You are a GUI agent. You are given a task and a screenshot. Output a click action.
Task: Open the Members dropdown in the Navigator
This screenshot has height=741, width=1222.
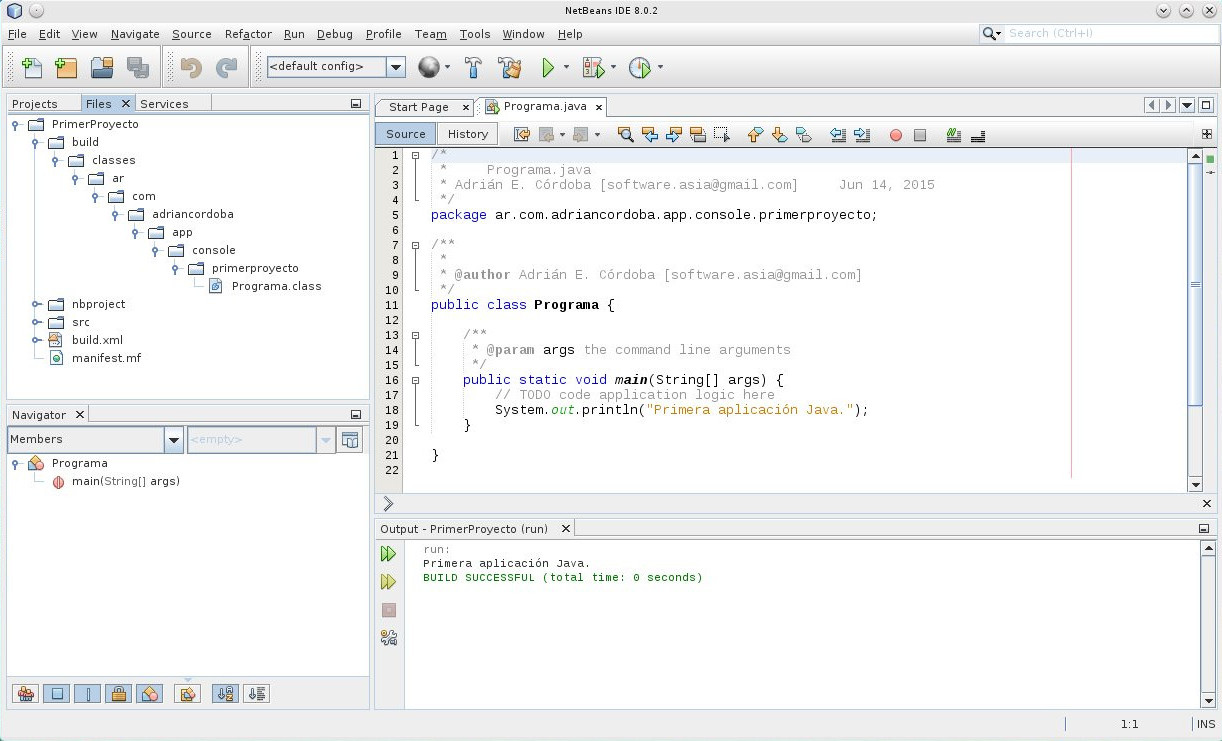174,439
